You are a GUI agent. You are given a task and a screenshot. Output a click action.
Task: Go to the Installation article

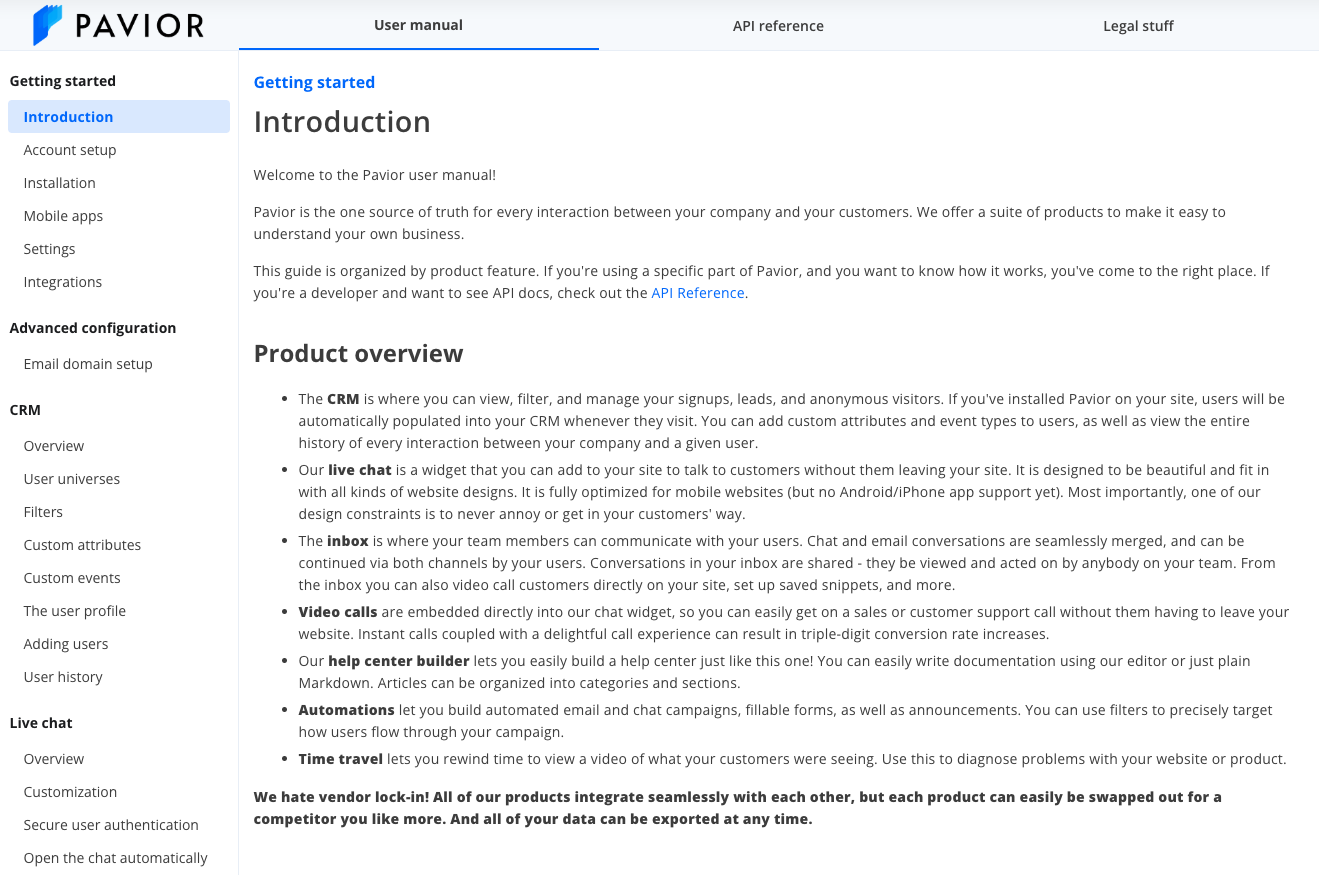60,183
